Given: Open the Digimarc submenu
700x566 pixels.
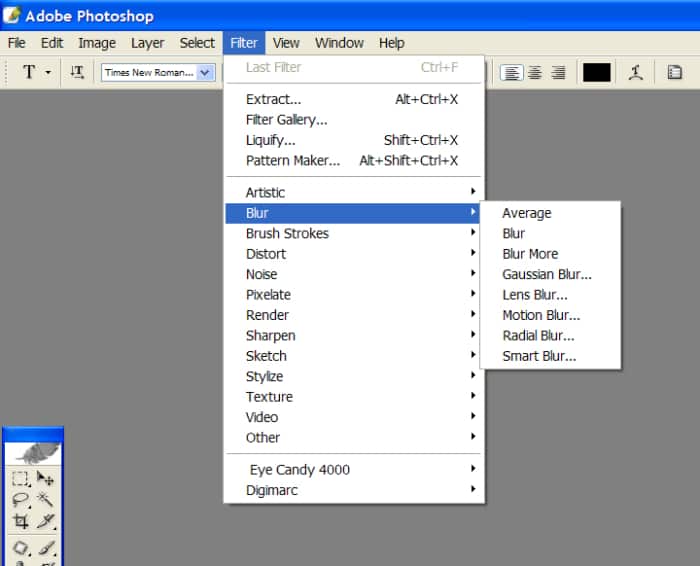Looking at the screenshot, I should point(352,490).
